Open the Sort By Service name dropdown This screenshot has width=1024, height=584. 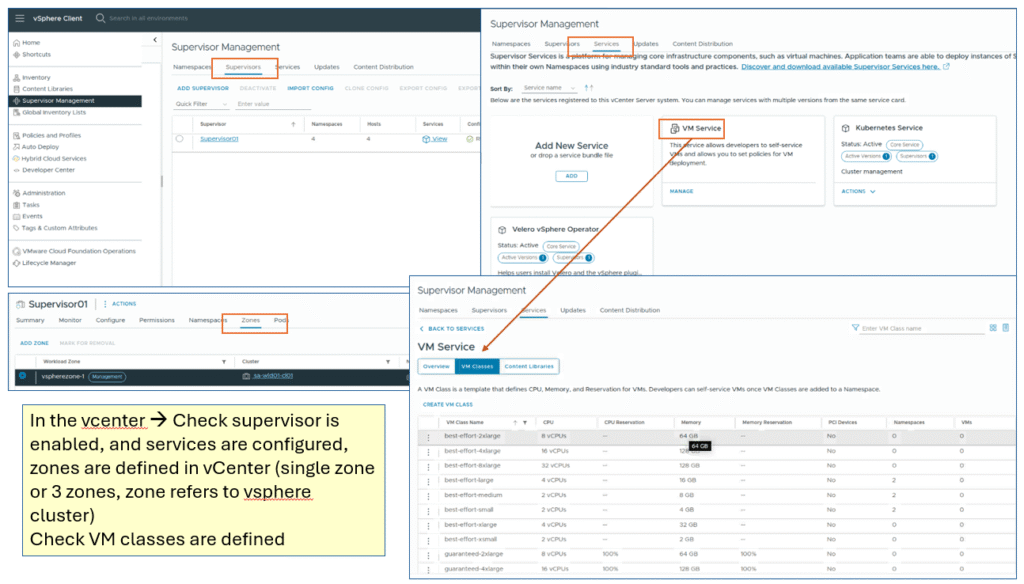tap(549, 88)
